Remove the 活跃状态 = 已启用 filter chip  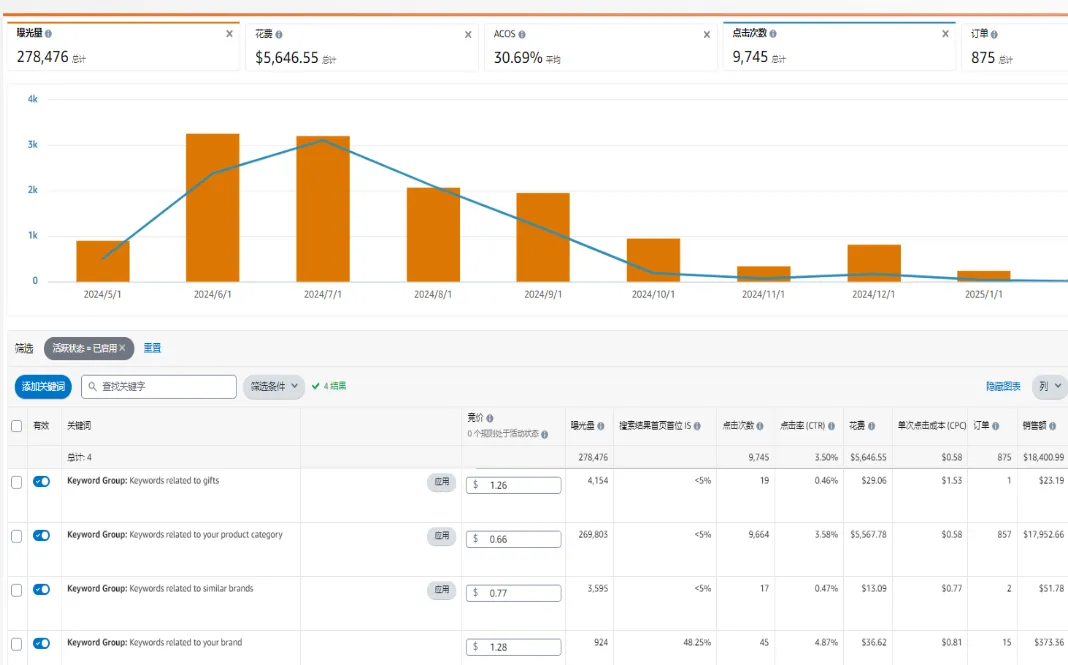(x=122, y=348)
